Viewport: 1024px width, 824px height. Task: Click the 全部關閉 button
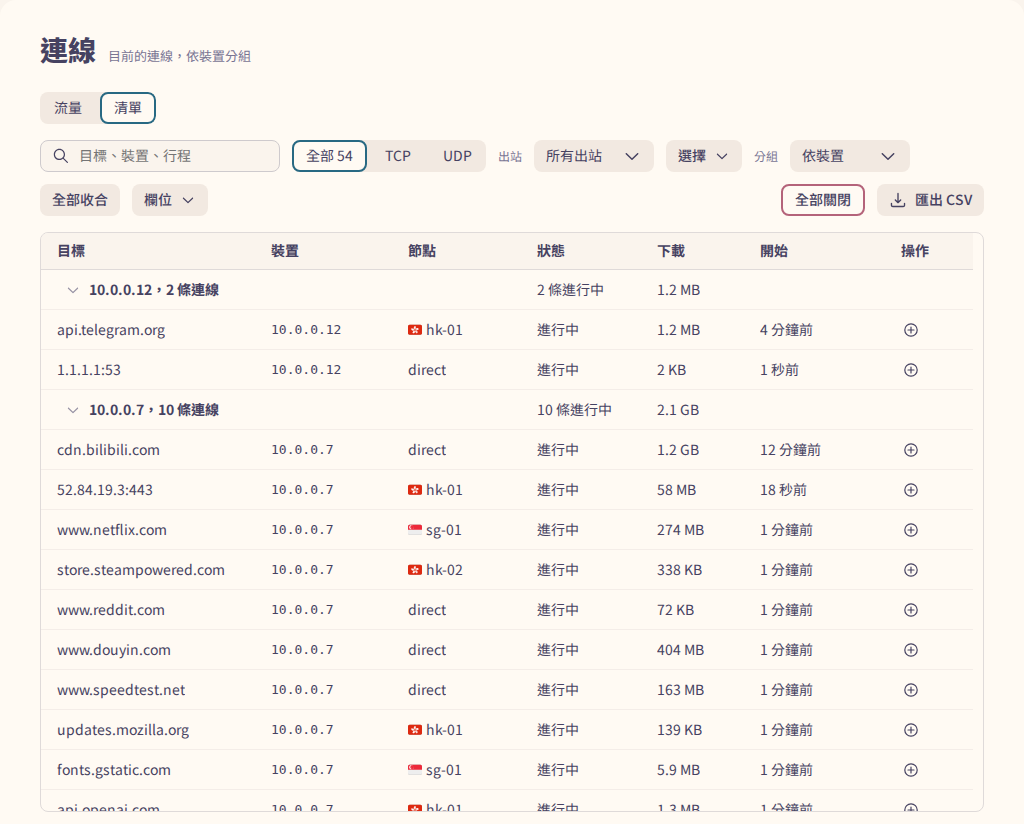pyautogui.click(x=823, y=200)
